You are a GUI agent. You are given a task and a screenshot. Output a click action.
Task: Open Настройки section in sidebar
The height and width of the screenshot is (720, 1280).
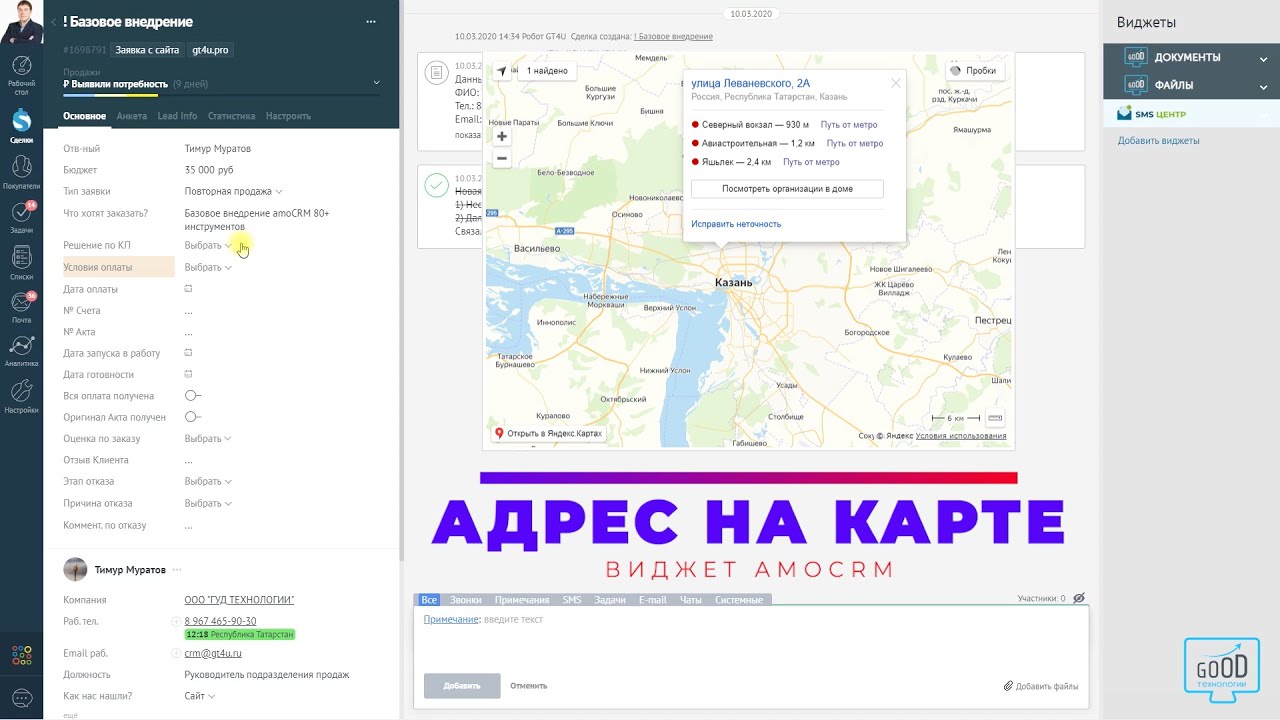coord(21,396)
